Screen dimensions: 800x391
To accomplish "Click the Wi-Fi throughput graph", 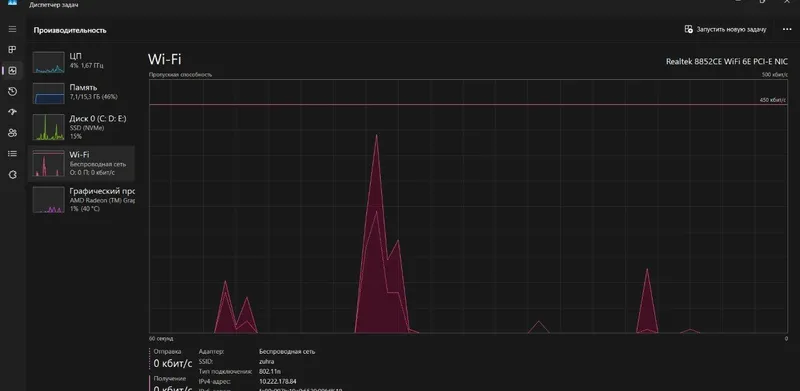I will point(468,206).
